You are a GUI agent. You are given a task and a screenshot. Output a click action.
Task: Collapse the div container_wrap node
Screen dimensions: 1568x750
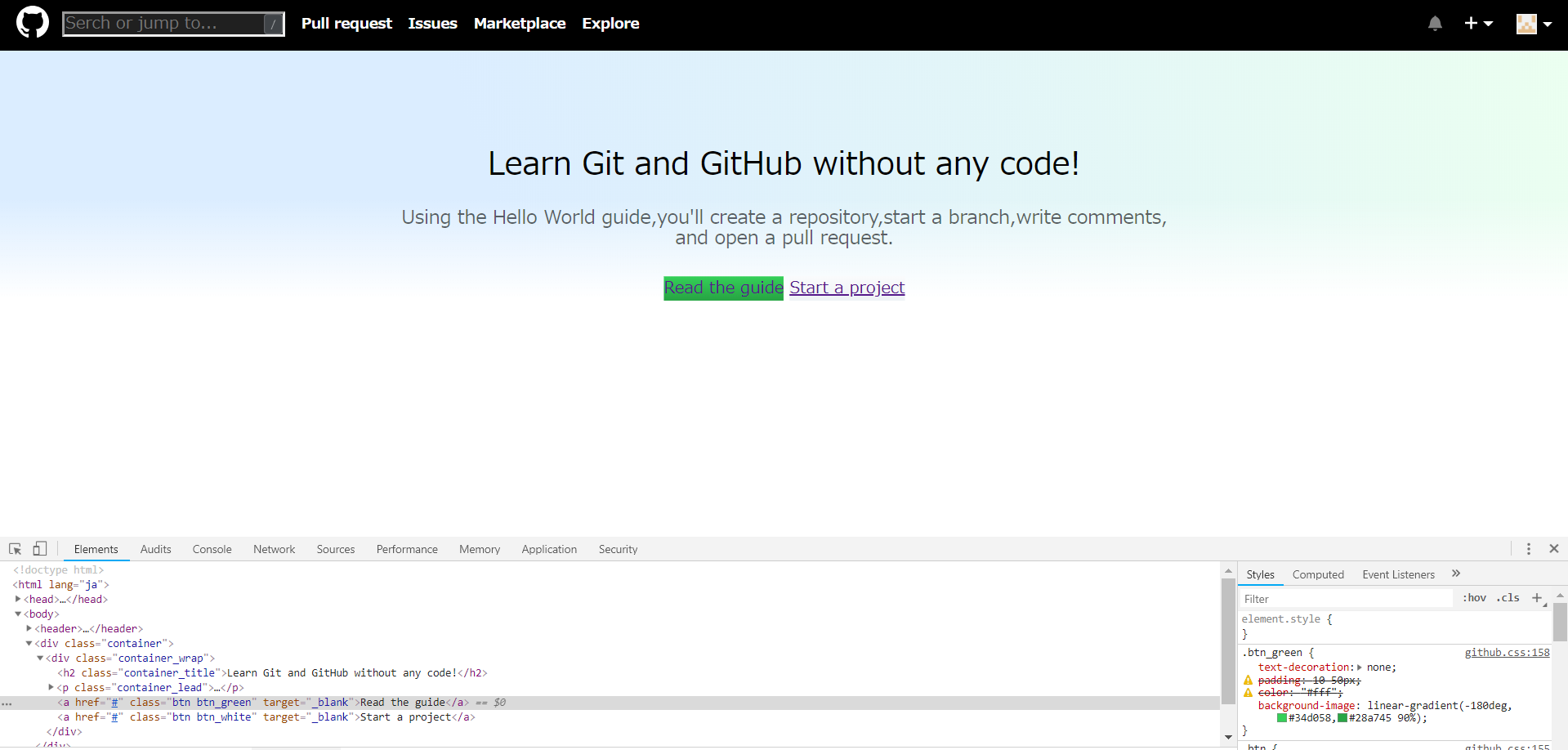pyautogui.click(x=39, y=658)
